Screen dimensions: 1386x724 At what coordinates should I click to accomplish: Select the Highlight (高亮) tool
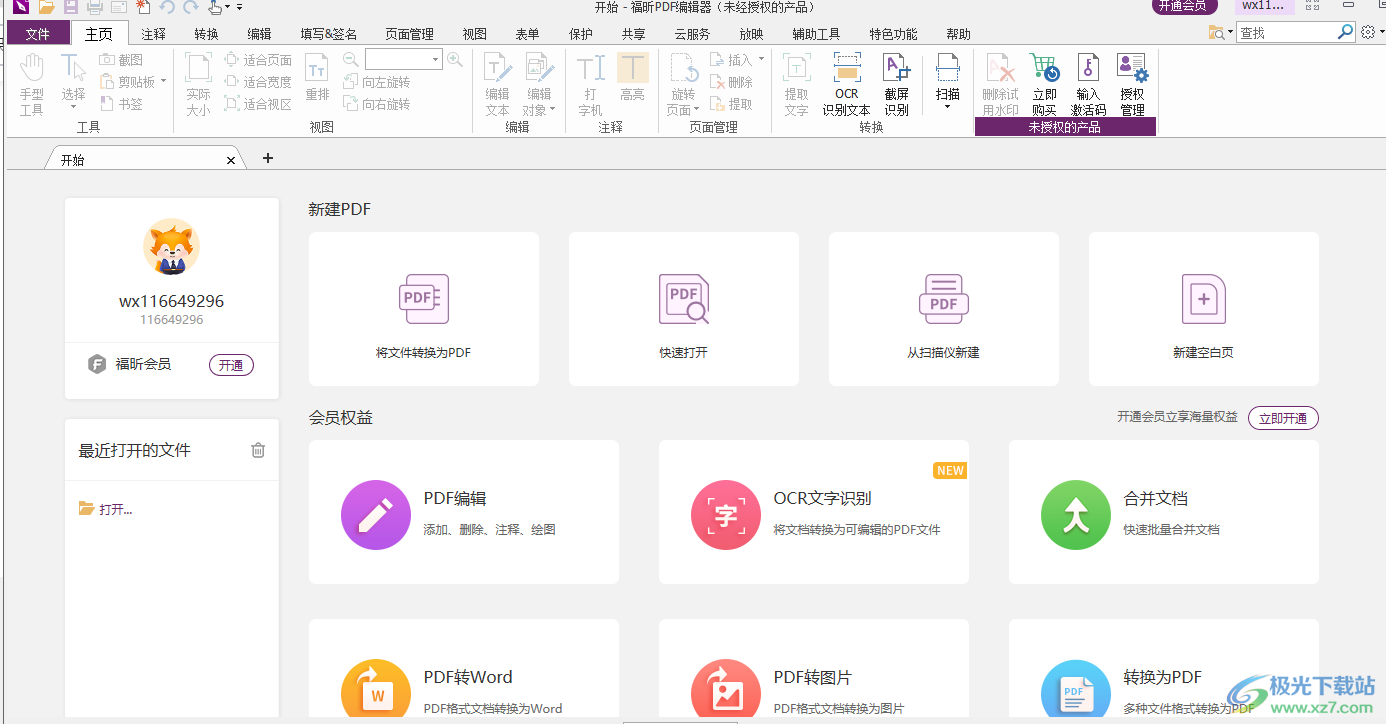pyautogui.click(x=632, y=78)
